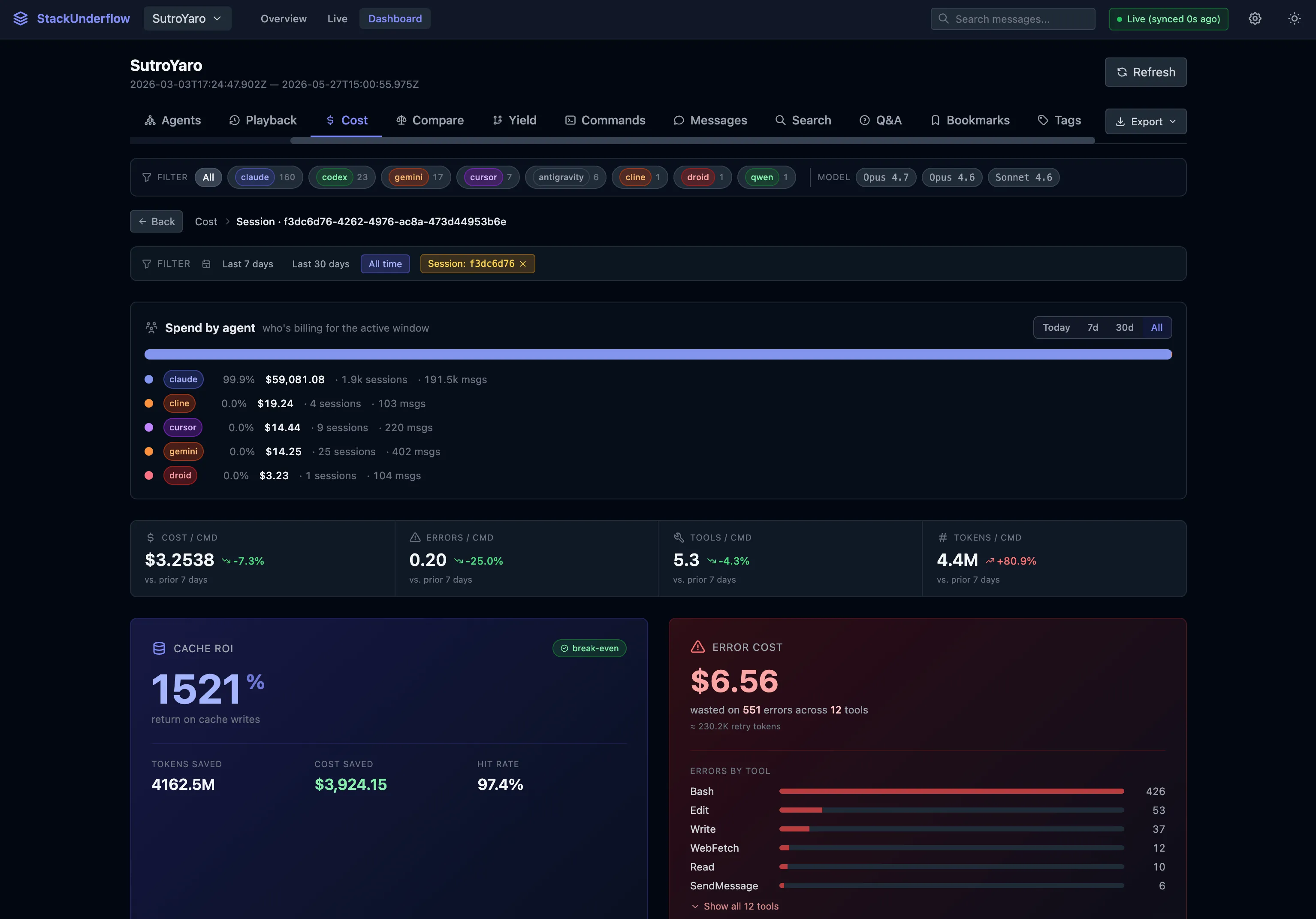Click the search magnifier icon in the header
Viewport: 1316px width, 919px height.
point(943,19)
